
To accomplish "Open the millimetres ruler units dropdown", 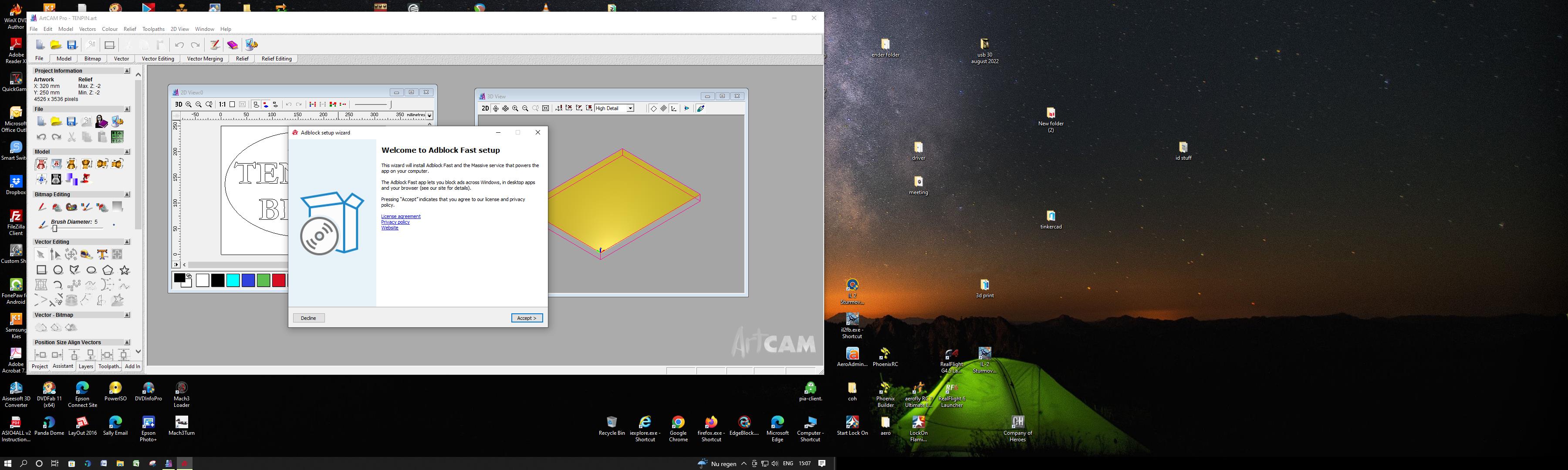I will pos(430,115).
